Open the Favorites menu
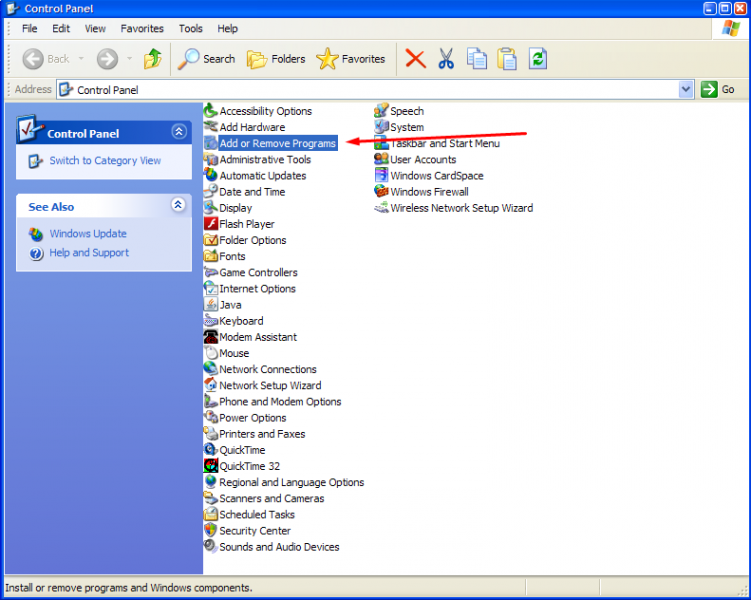The height and width of the screenshot is (600, 751). click(x=142, y=29)
